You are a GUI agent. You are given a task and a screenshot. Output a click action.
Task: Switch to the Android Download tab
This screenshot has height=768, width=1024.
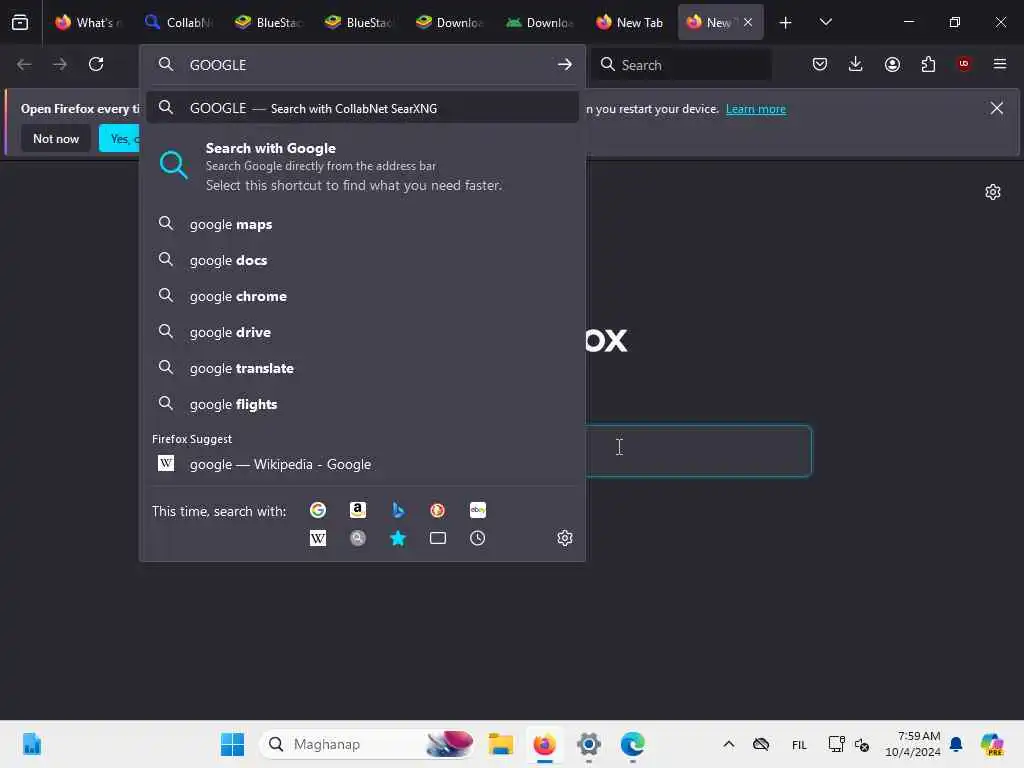point(539,22)
